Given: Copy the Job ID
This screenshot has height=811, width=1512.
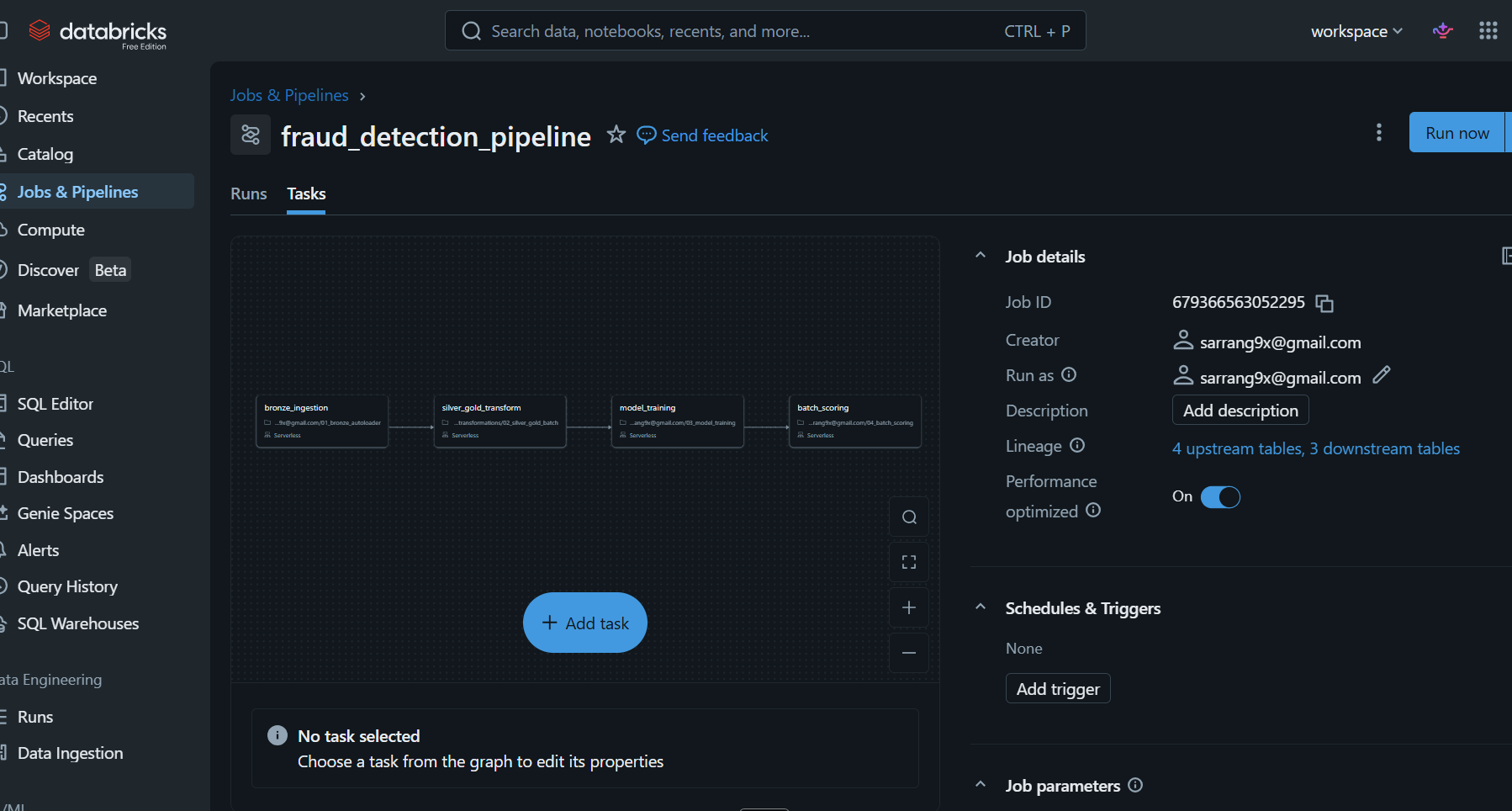Looking at the screenshot, I should [x=1324, y=303].
